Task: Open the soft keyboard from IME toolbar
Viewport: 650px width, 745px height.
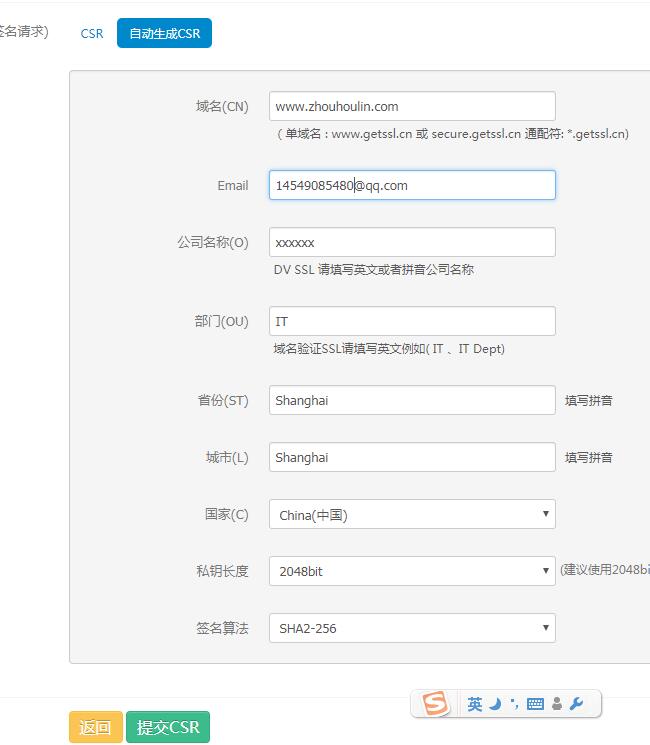Action: [x=535, y=704]
